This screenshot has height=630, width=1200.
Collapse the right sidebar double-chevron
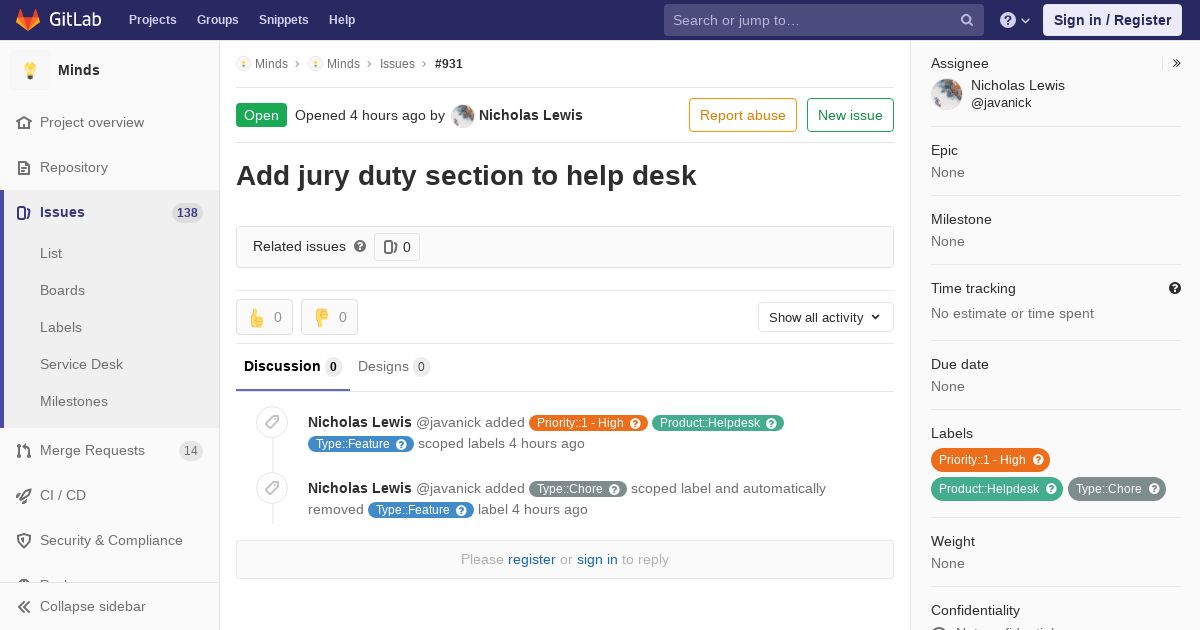pos(1177,63)
